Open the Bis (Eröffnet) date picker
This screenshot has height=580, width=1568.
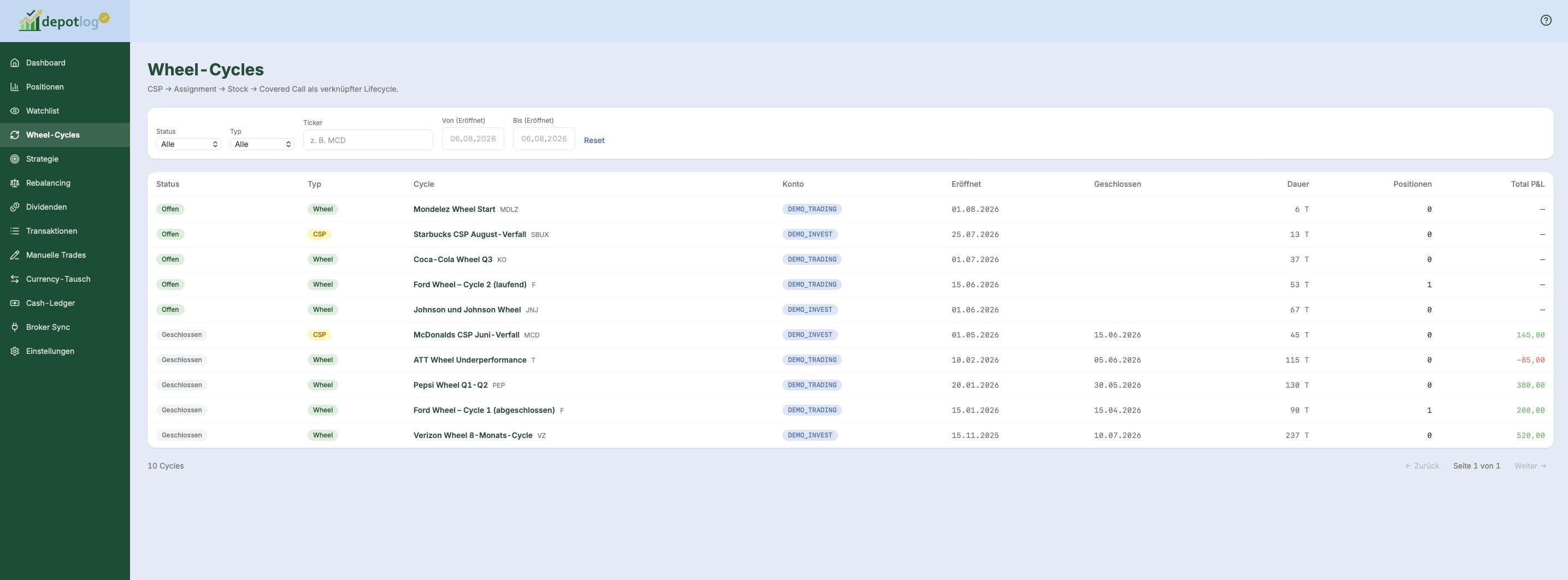[544, 139]
